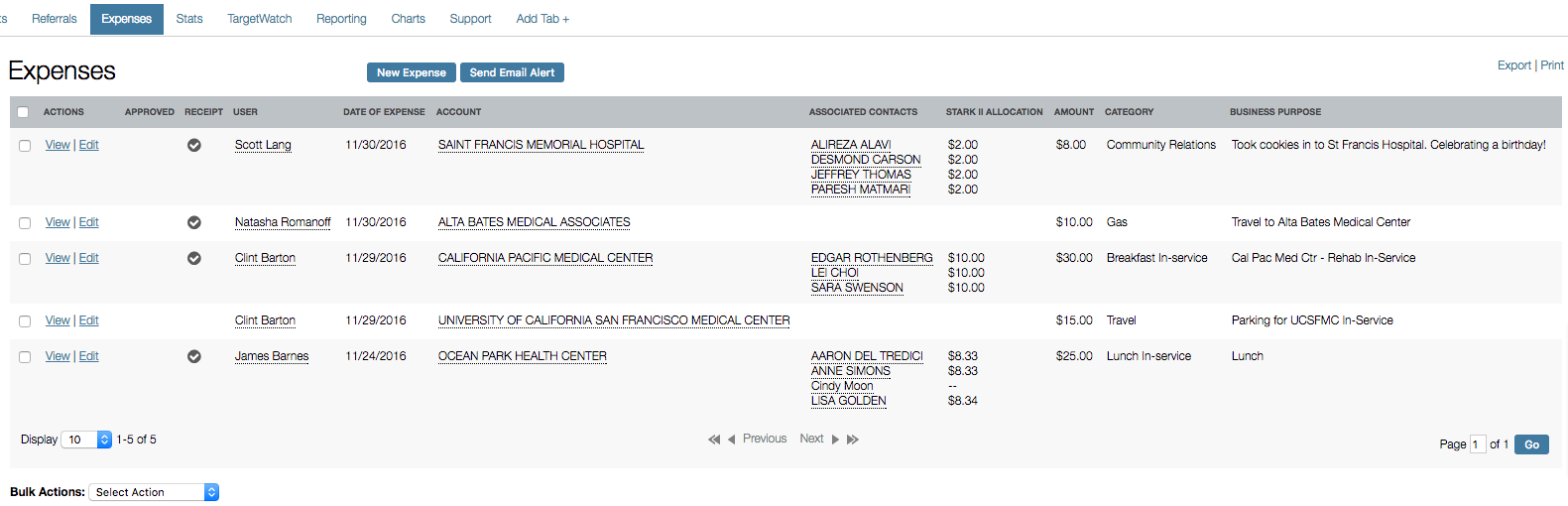Screen dimensions: 1568x506
Task: Click single right arrow after Next
Action: click(835, 440)
